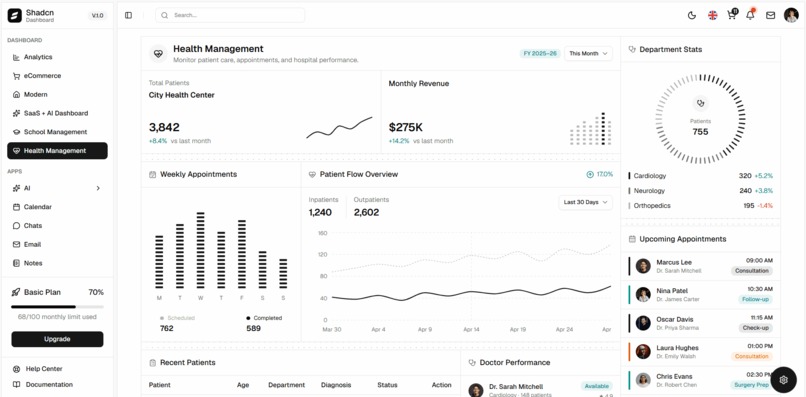
Task: Click the Shadcn logo icon
Action: [15, 15]
